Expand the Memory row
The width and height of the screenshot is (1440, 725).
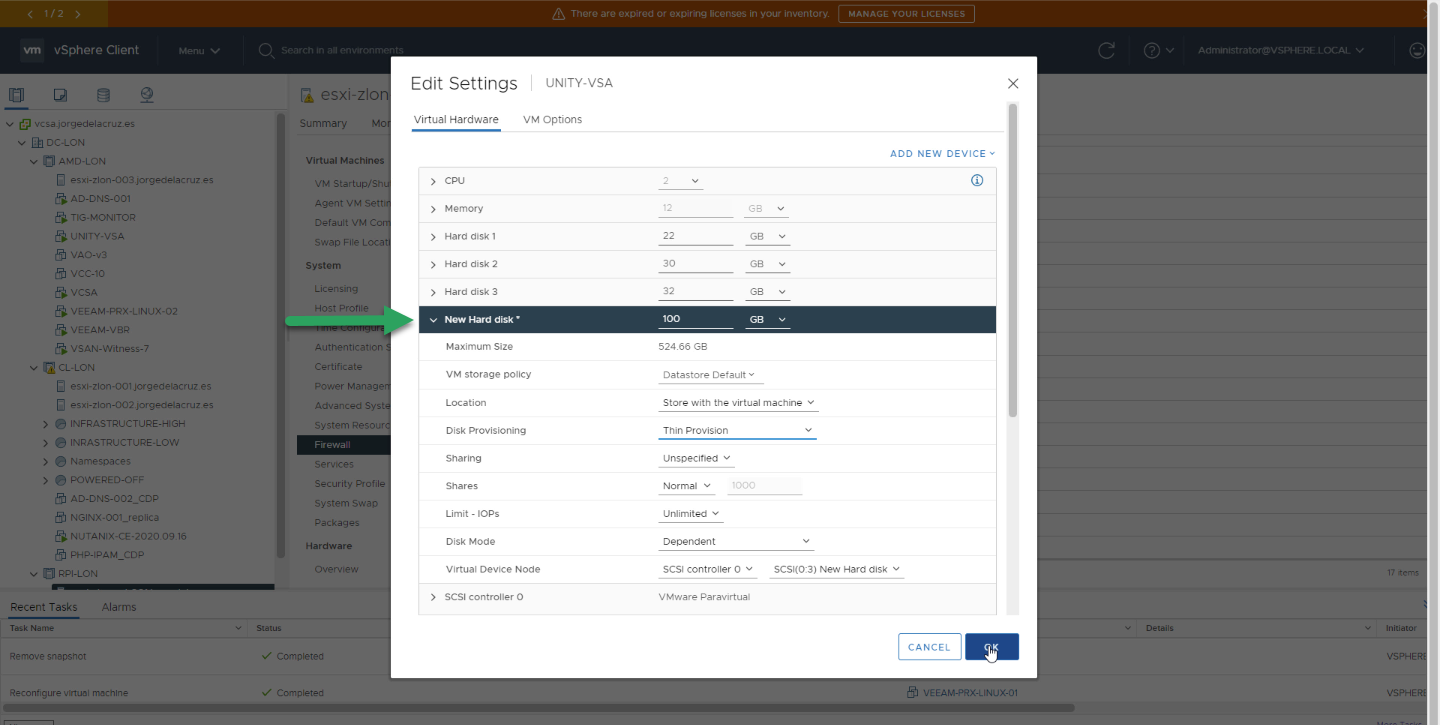pos(433,209)
